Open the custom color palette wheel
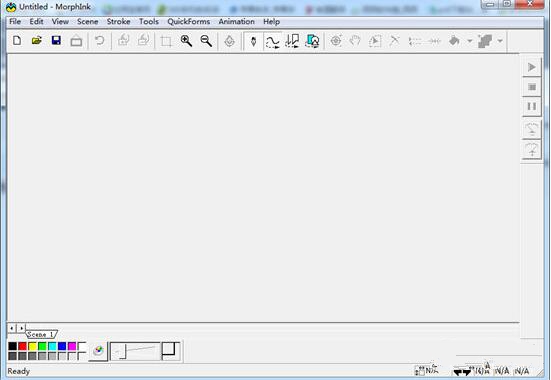The width and height of the screenshot is (551, 380). click(98, 350)
